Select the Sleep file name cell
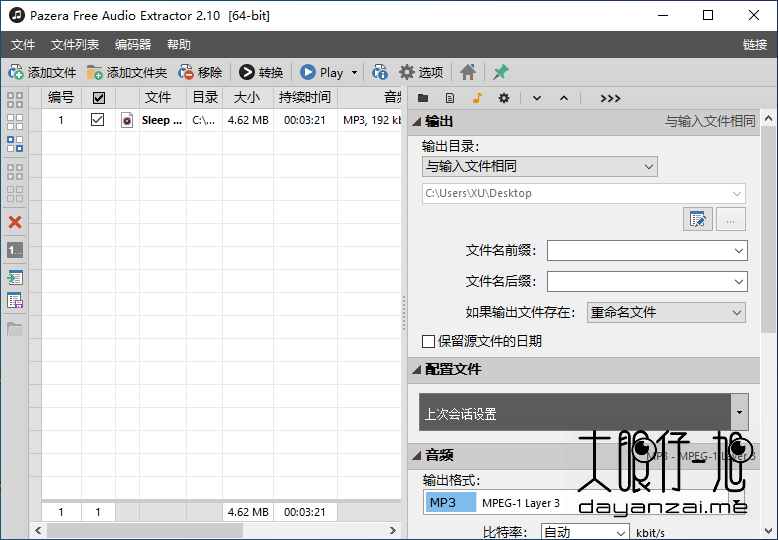Screen dimensions: 778x540 pos(162,120)
